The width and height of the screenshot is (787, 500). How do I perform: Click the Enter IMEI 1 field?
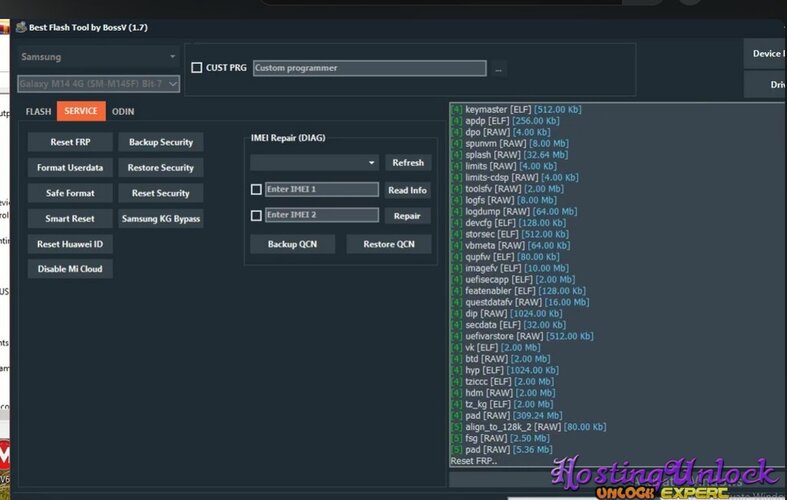tap(322, 189)
